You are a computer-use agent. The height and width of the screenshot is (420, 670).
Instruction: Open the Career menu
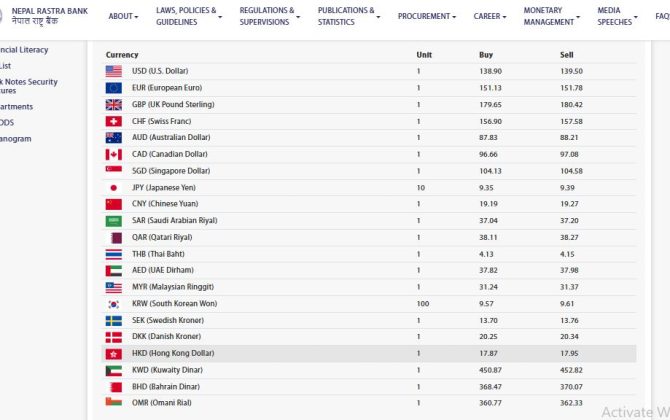click(x=490, y=16)
